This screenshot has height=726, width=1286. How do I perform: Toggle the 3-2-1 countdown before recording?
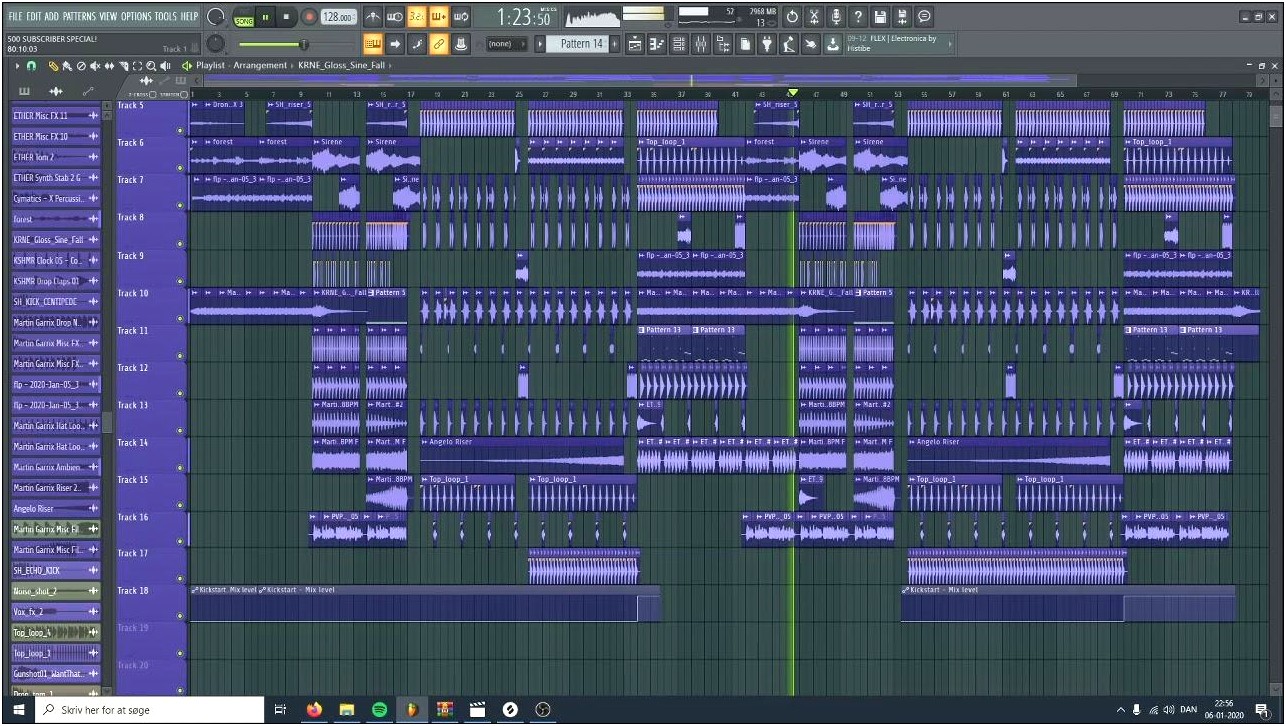pyautogui.click(x=416, y=17)
